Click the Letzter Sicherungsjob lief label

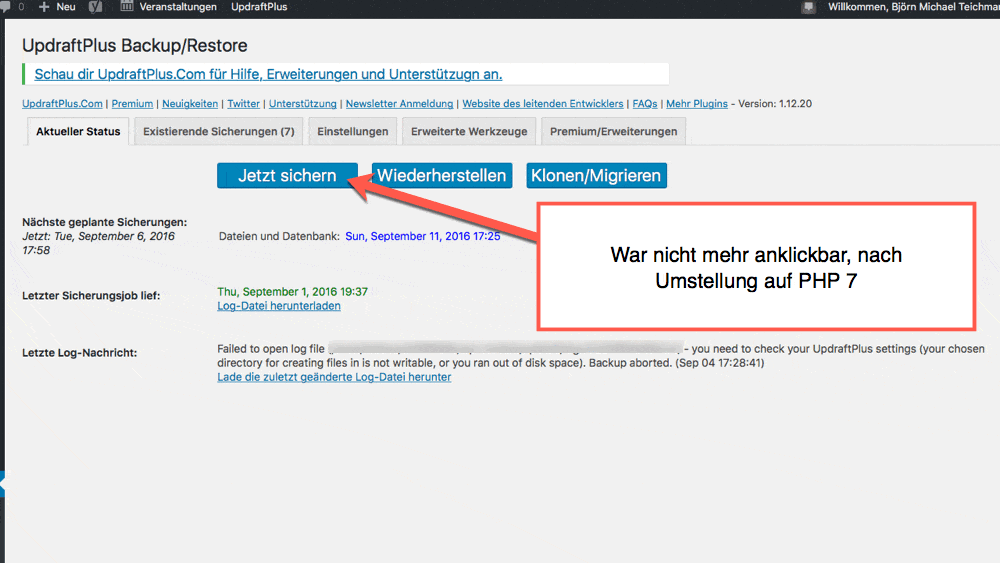pos(91,295)
